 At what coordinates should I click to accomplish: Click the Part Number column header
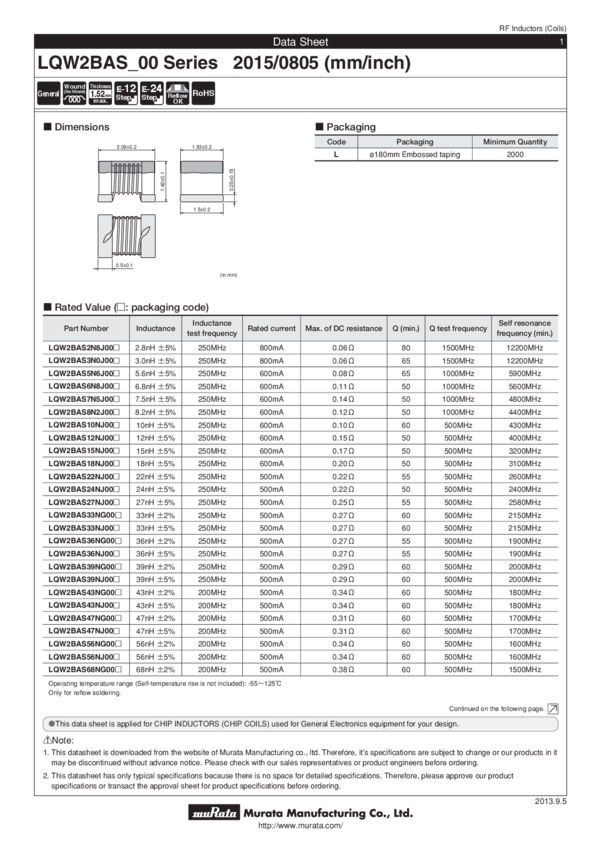[x=86, y=329]
